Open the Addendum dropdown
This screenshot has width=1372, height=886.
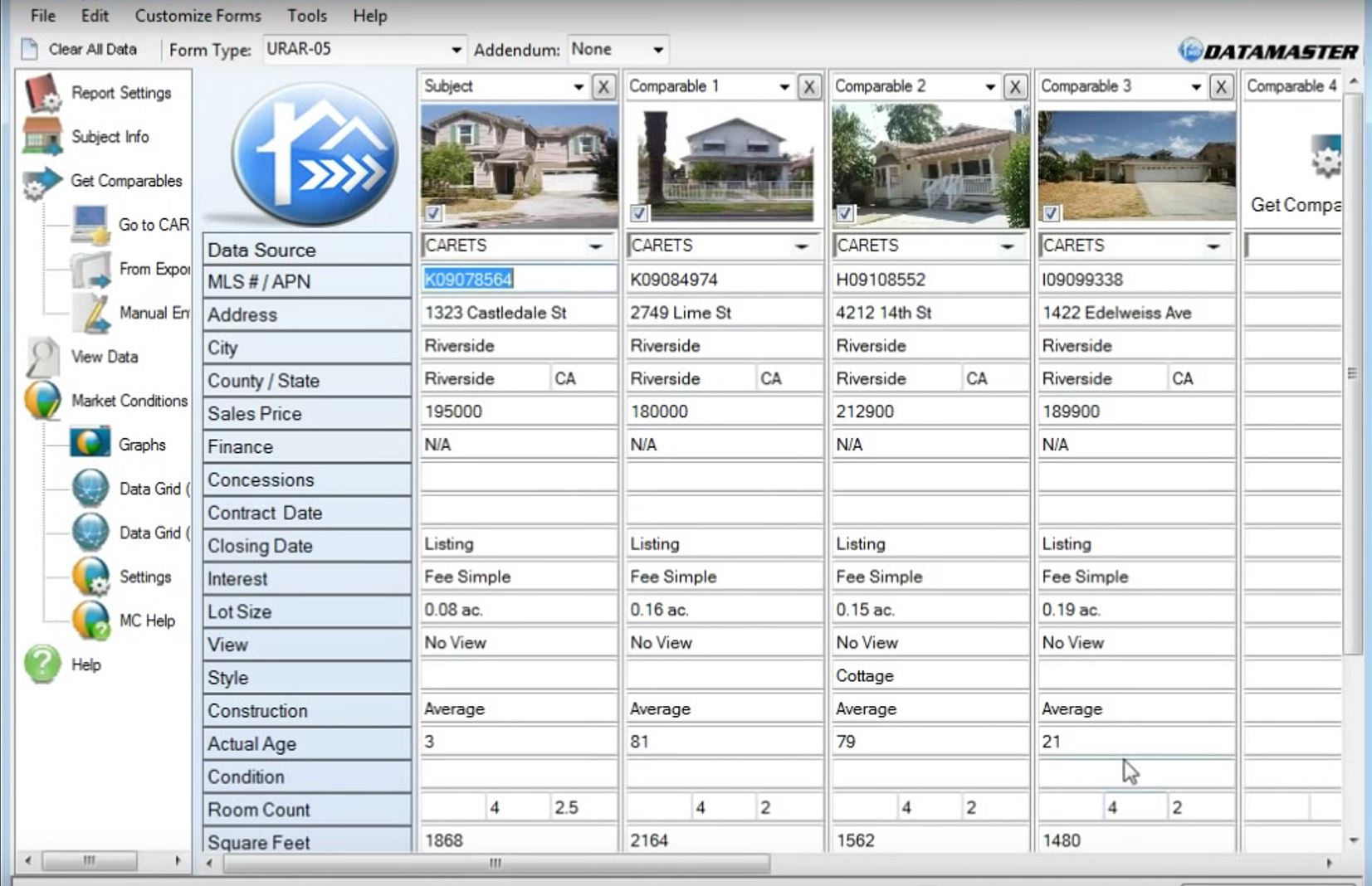[x=657, y=49]
